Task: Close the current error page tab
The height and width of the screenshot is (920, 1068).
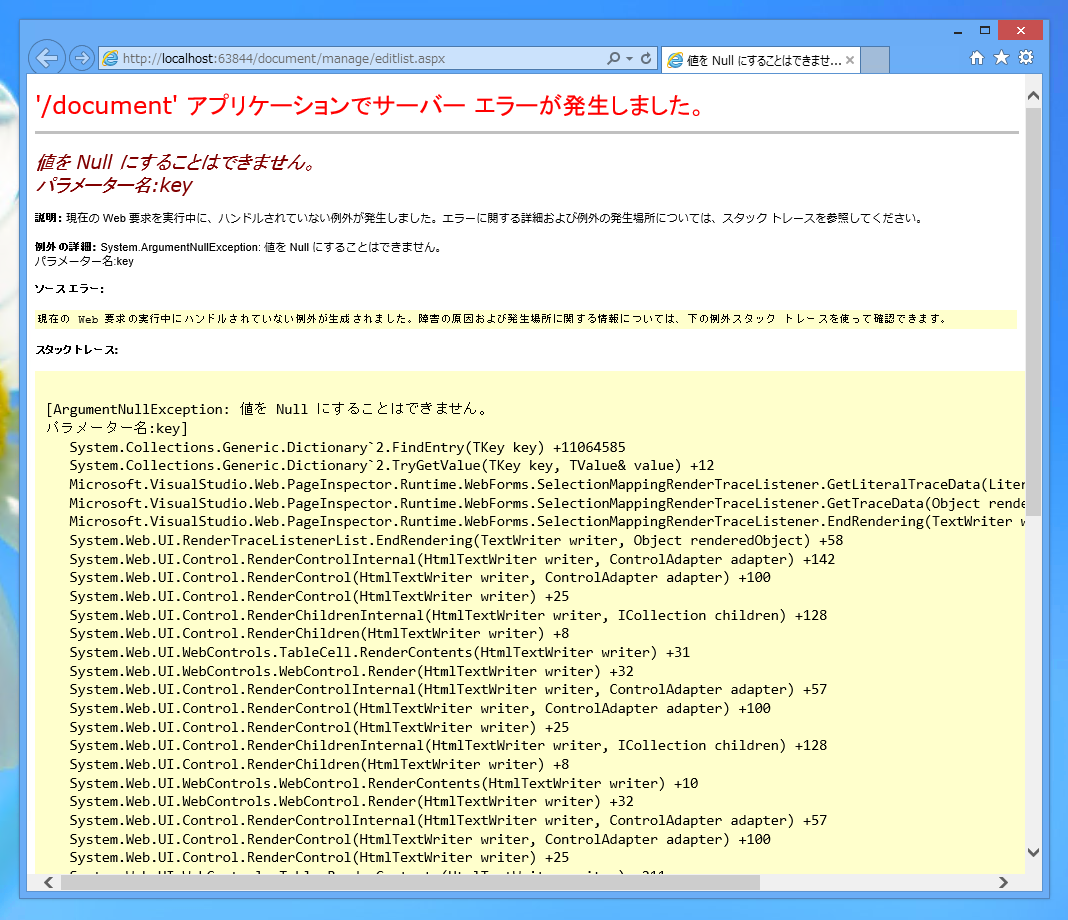Action: point(849,59)
